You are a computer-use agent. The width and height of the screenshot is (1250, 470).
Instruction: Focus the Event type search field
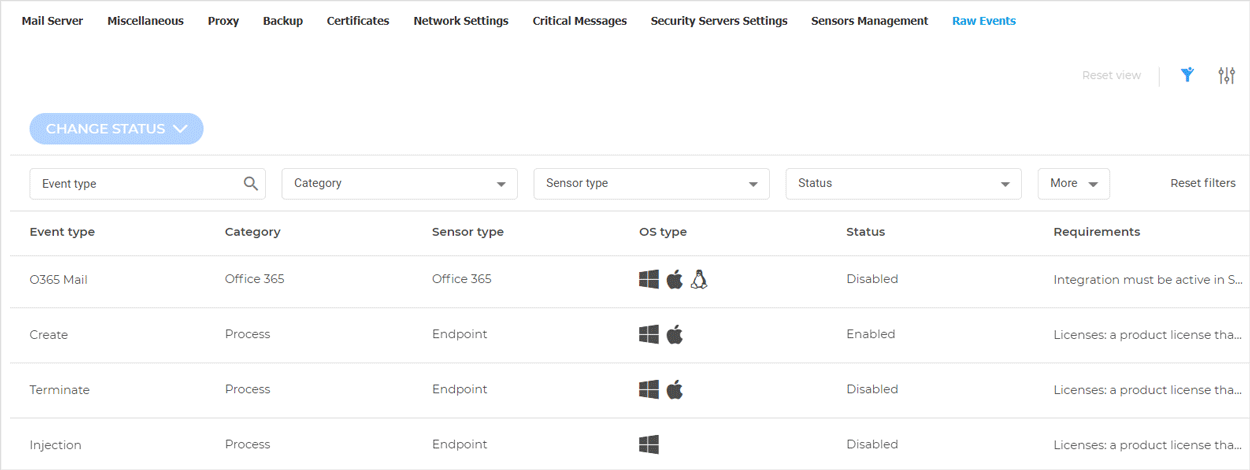[135, 184]
